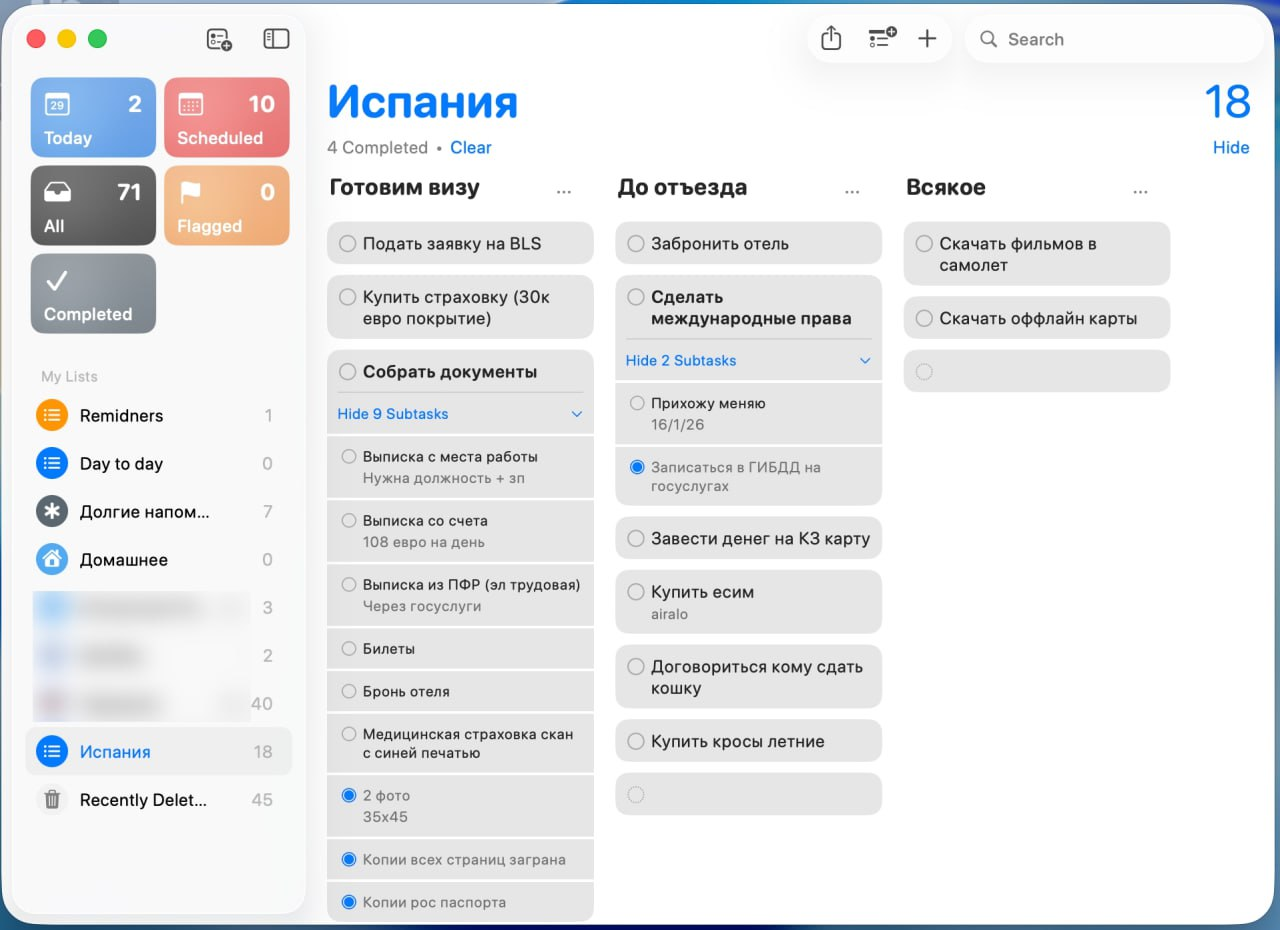Open the ellipsis menu for 'Готовим визу'
The width and height of the screenshot is (1280, 930).
(564, 190)
